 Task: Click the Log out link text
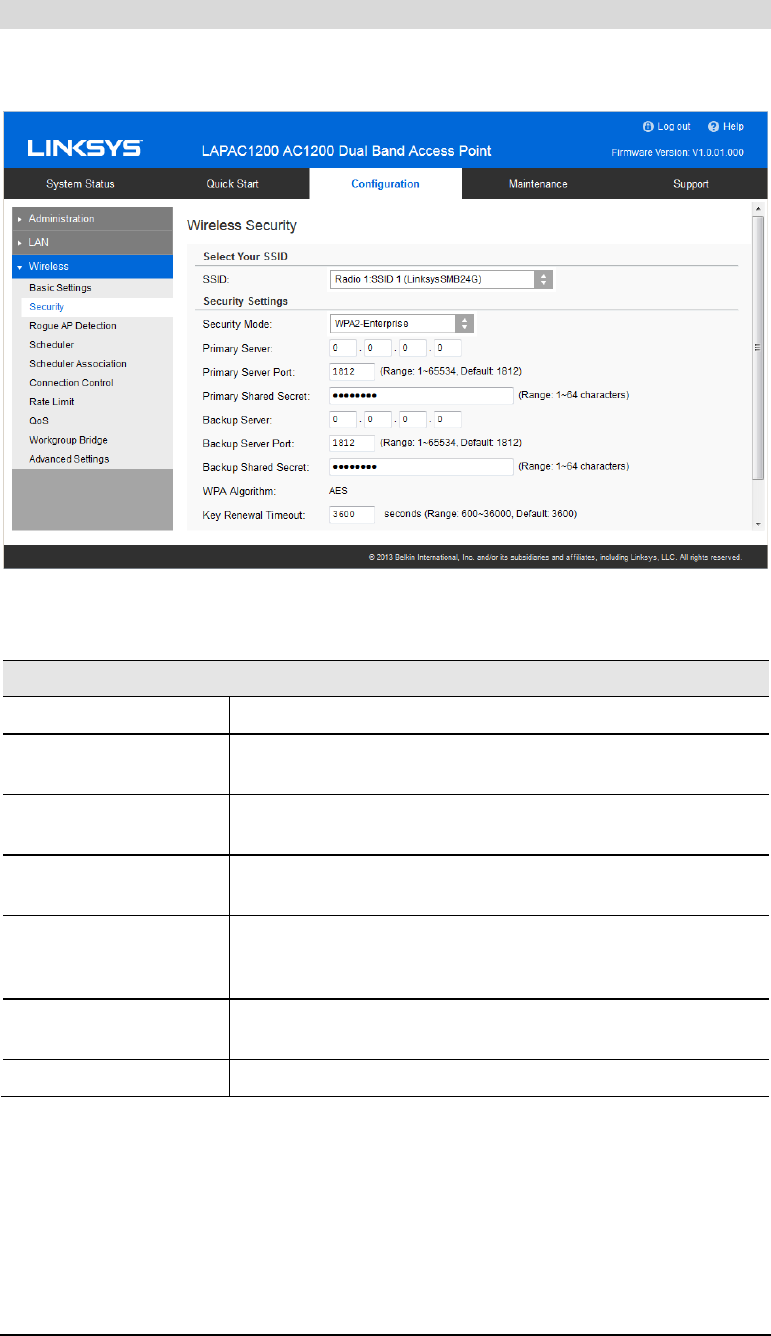[673, 127]
